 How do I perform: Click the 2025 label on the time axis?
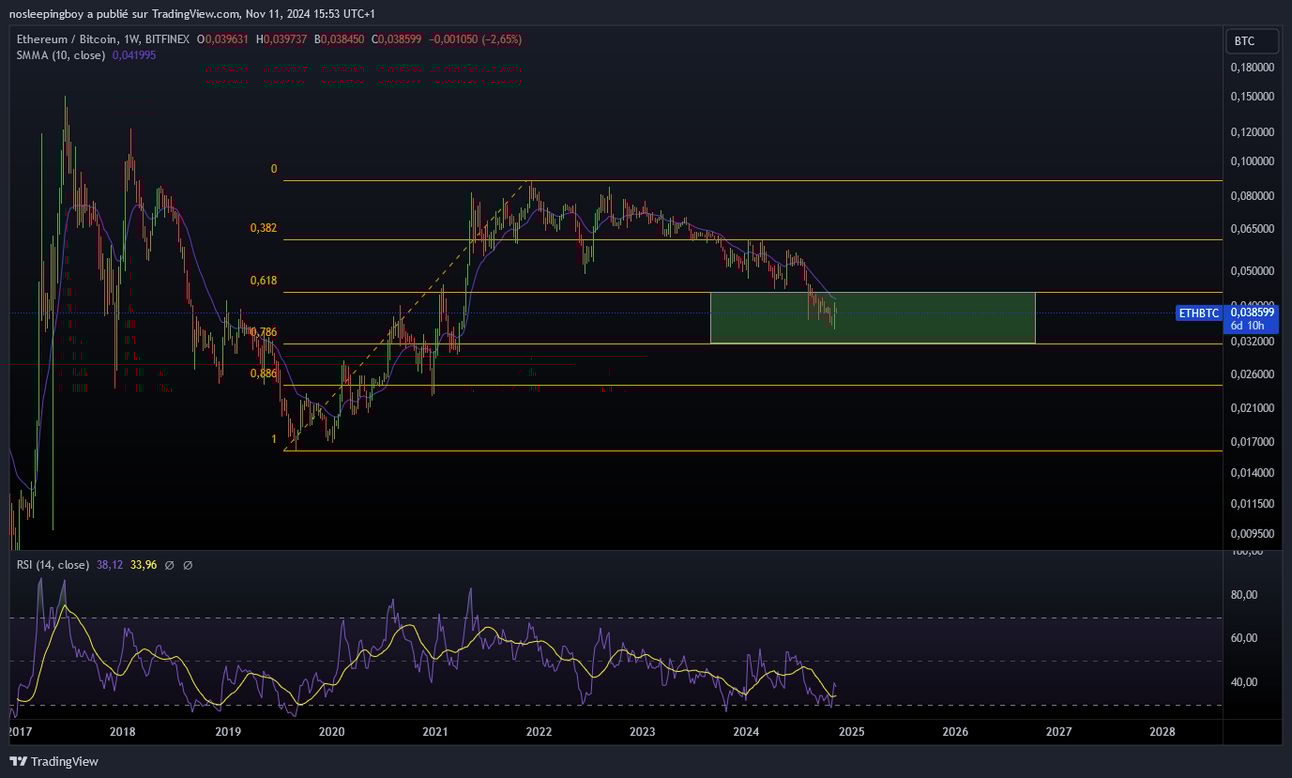[x=851, y=732]
